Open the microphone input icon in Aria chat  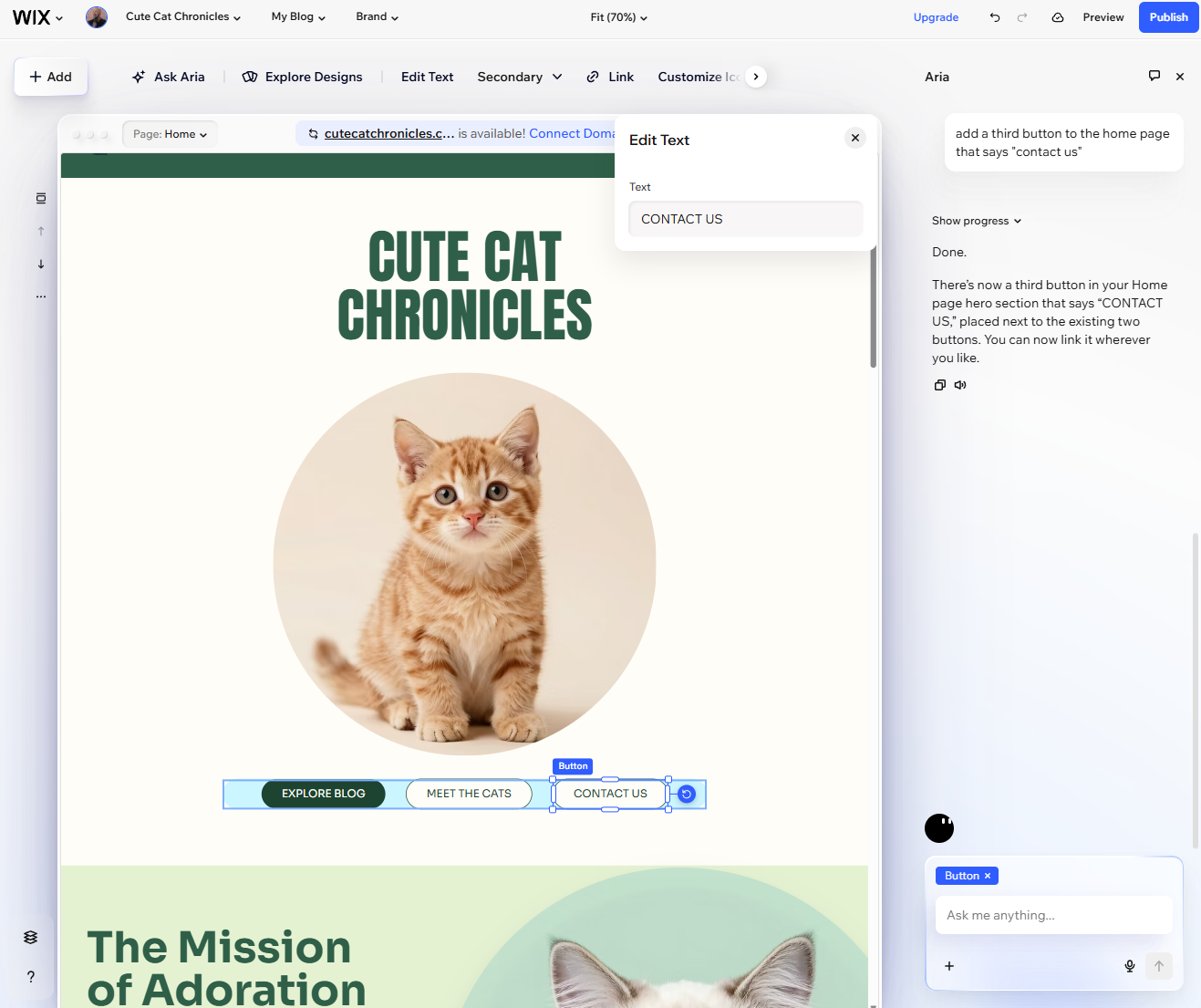coord(1129,966)
